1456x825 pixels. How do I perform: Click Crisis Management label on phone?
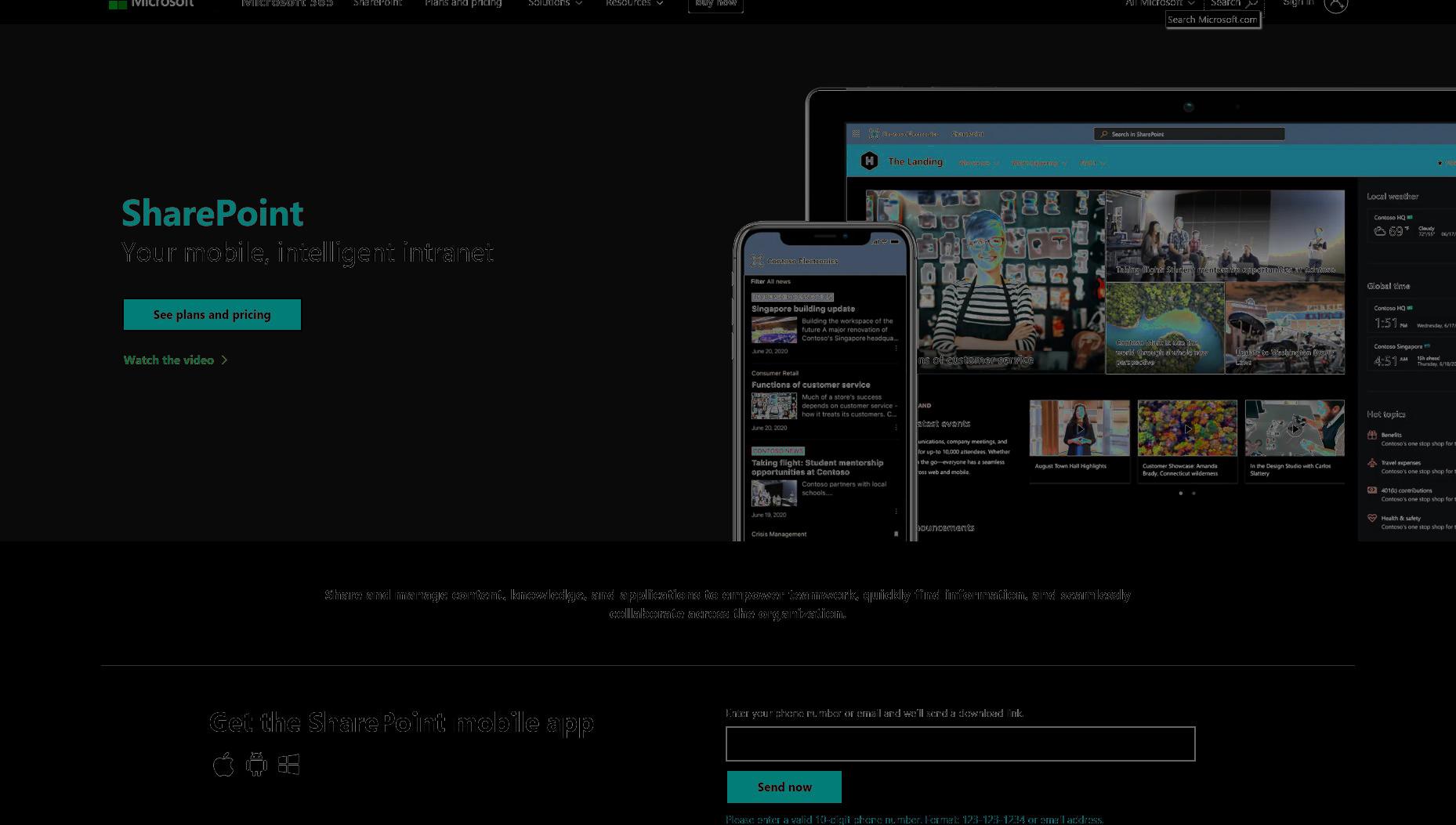pyautogui.click(x=779, y=534)
